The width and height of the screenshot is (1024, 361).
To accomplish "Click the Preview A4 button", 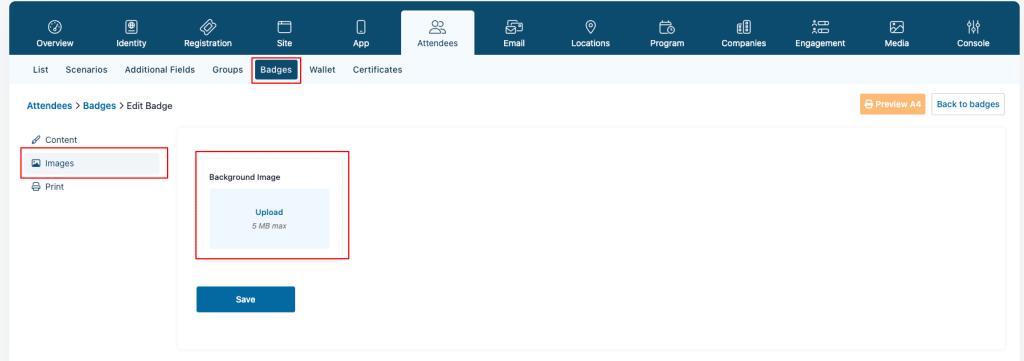I will [892, 104].
